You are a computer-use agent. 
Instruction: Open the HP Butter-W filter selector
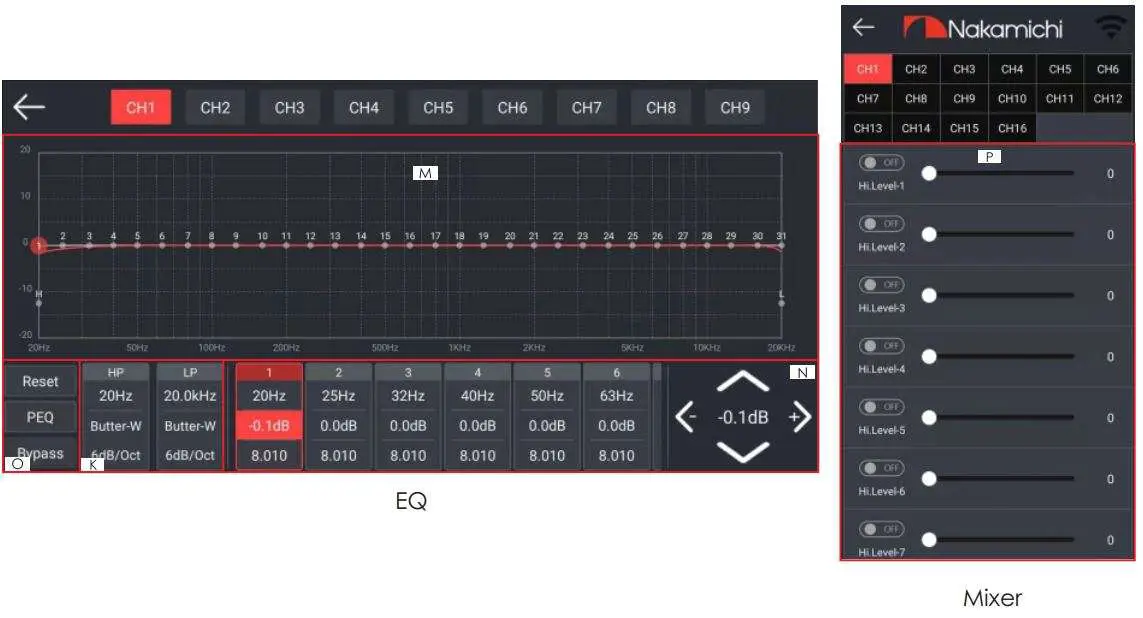point(115,424)
